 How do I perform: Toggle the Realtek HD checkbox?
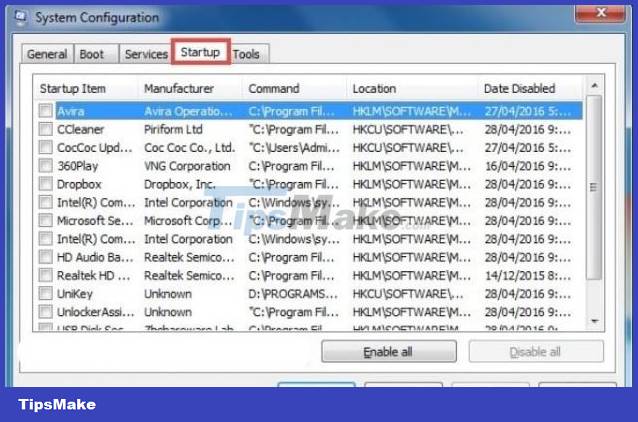click(46, 276)
